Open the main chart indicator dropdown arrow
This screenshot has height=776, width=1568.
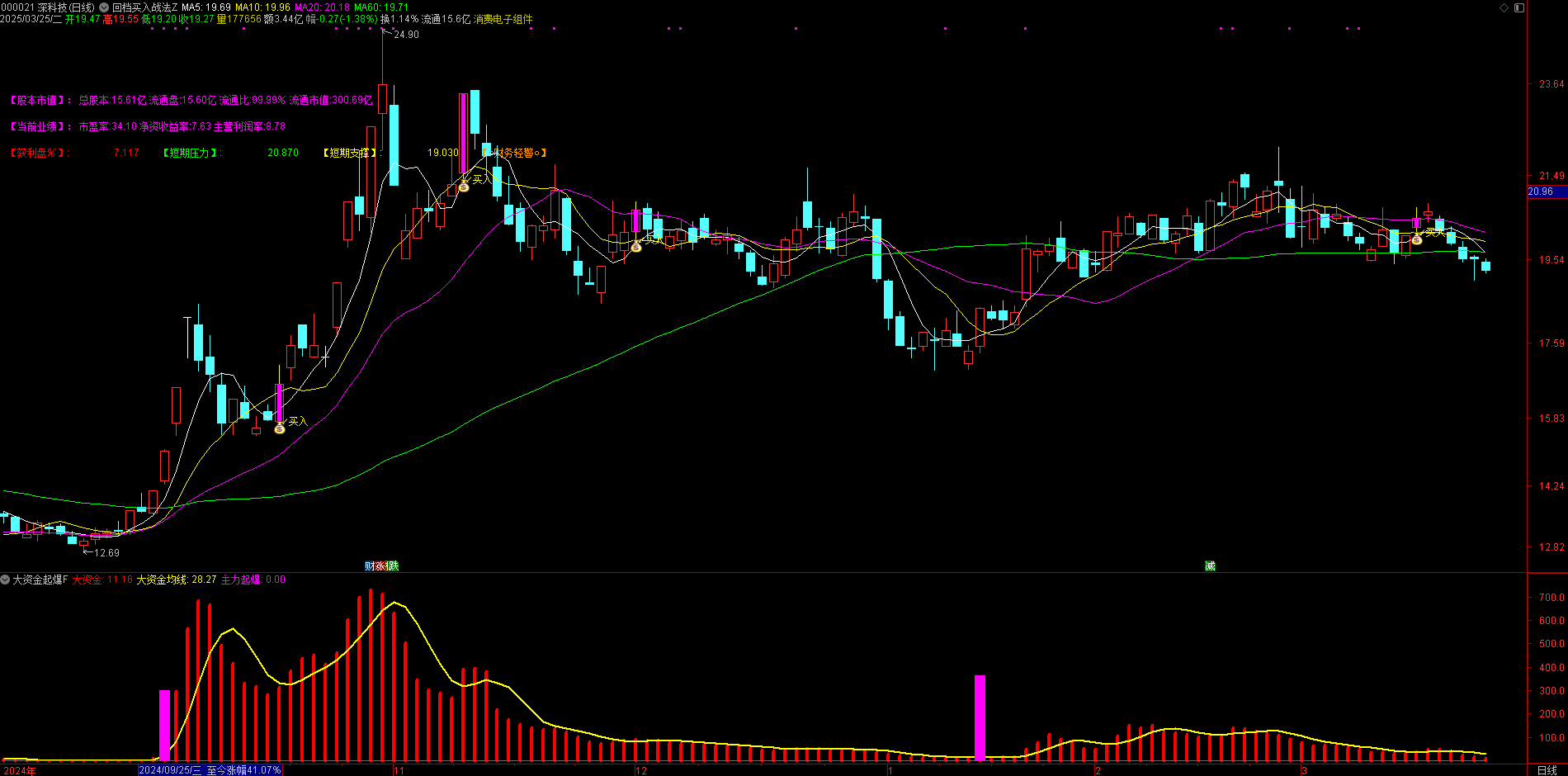[104, 7]
